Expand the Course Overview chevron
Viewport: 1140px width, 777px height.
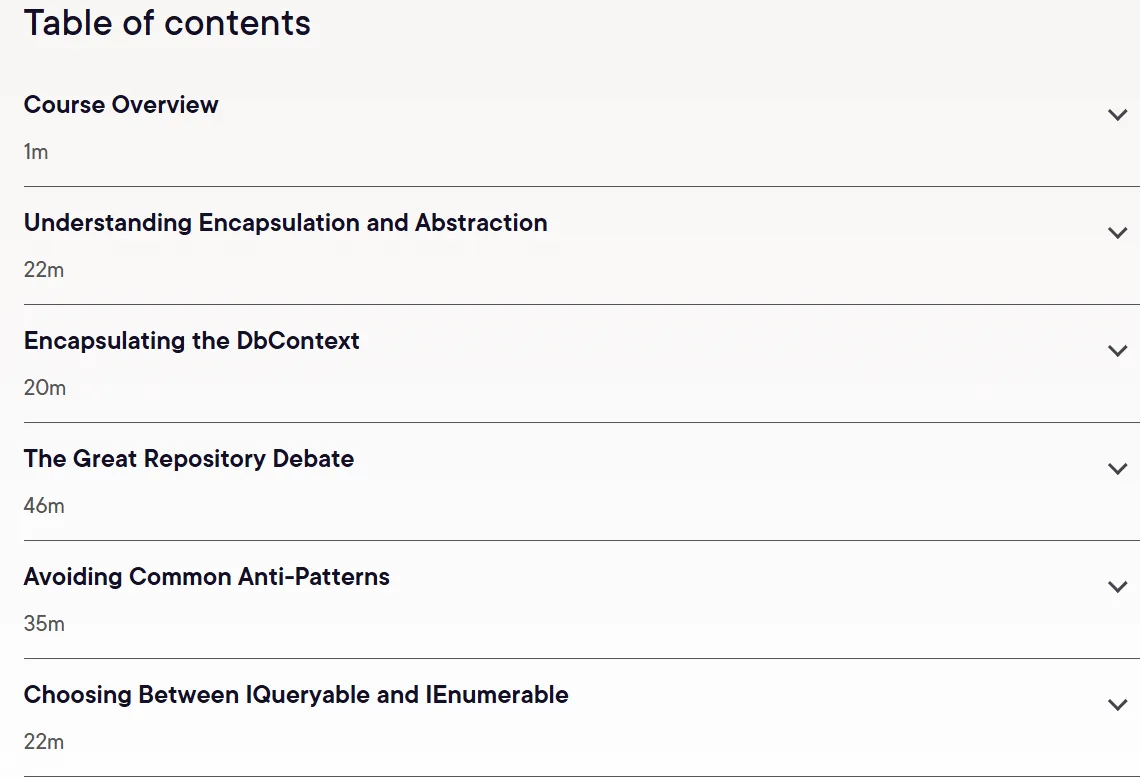pos(1117,115)
